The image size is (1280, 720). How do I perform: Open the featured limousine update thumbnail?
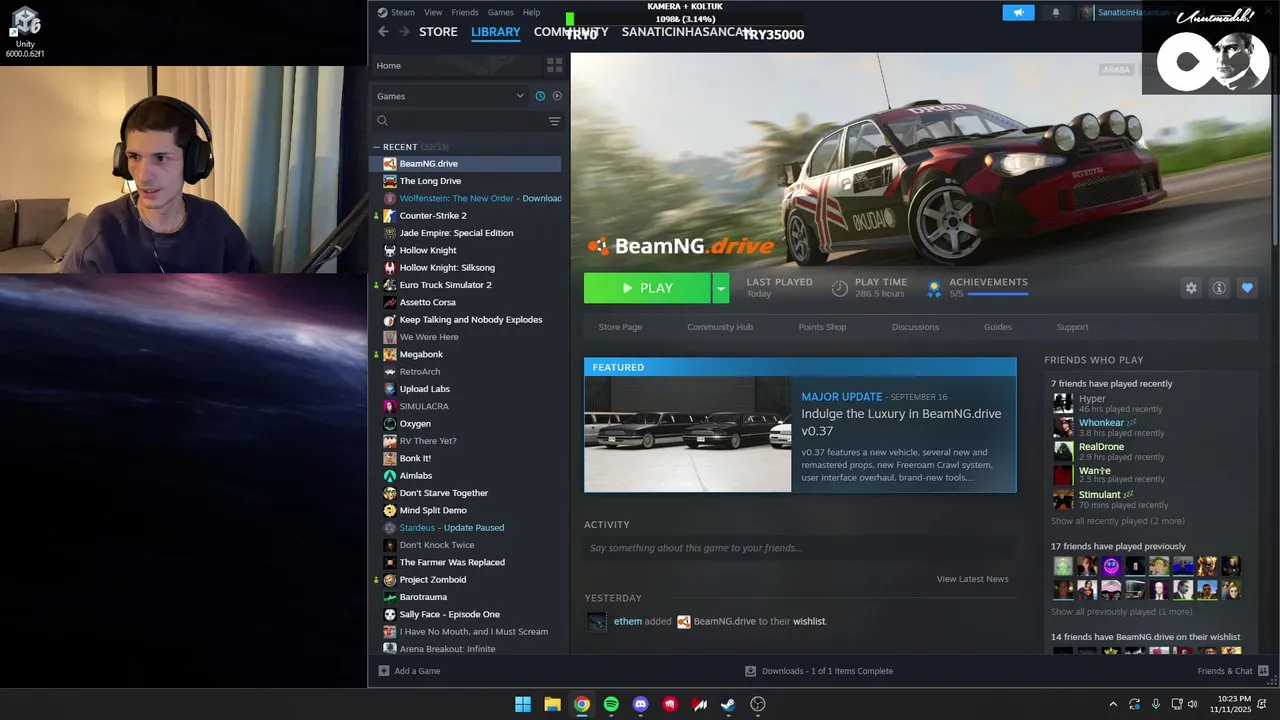[688, 434]
